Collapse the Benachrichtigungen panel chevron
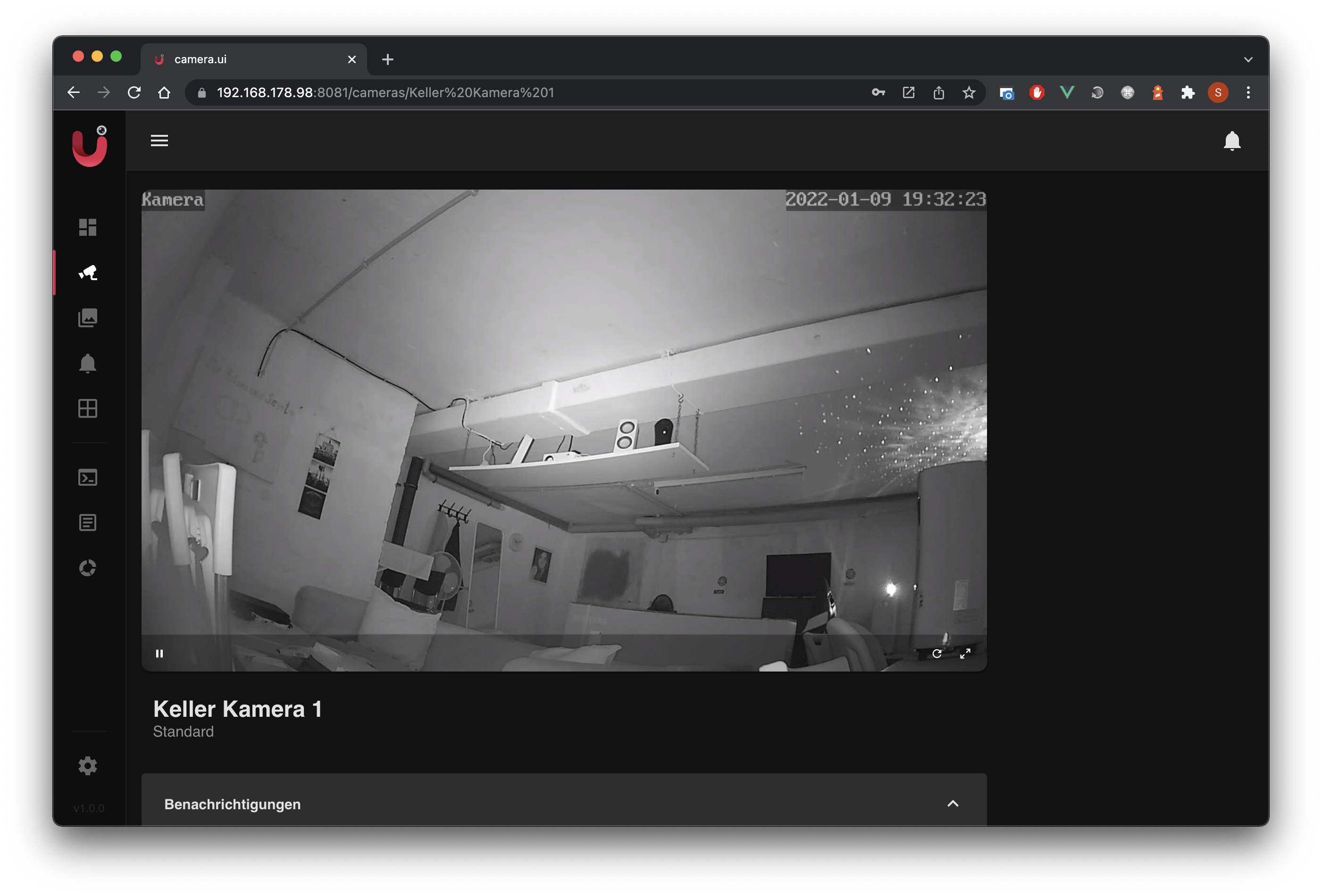Image resolution: width=1322 pixels, height=896 pixels. 953,803
